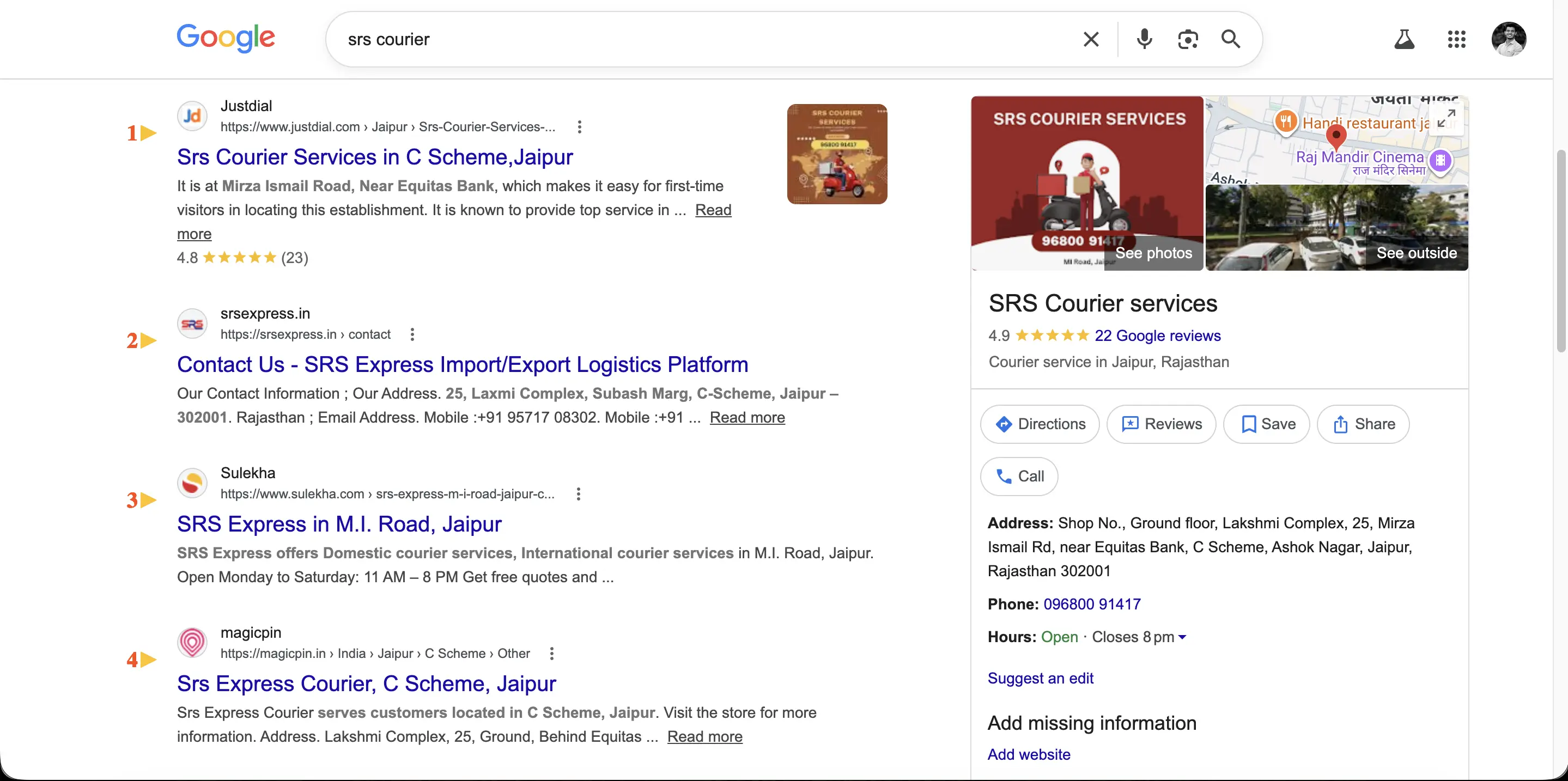Screen dimensions: 1568x781
Task: Click the Google logo
Action: tap(226, 38)
